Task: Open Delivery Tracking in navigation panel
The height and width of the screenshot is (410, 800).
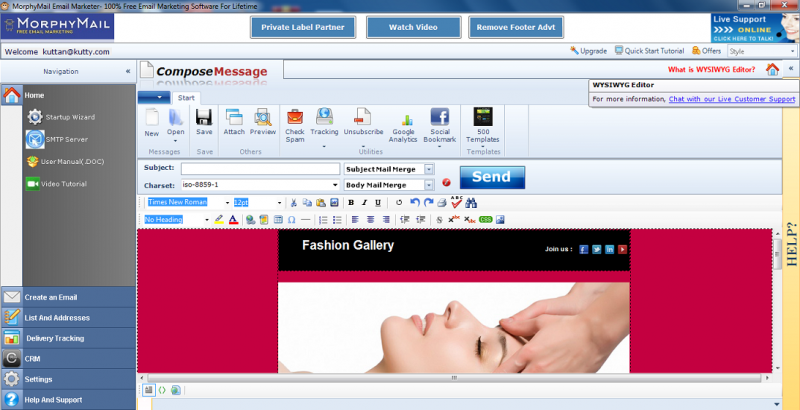Action: click(x=55, y=338)
